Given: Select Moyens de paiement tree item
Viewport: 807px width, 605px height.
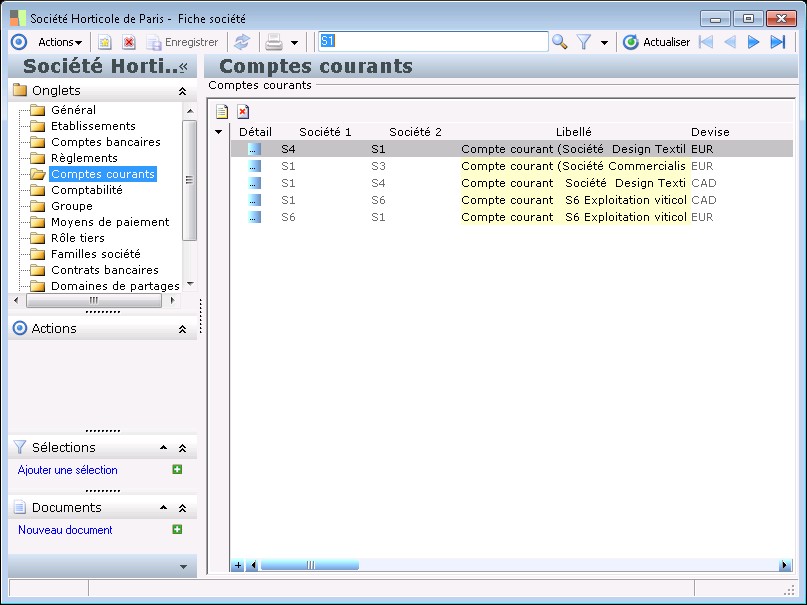Looking at the screenshot, I should coord(109,222).
